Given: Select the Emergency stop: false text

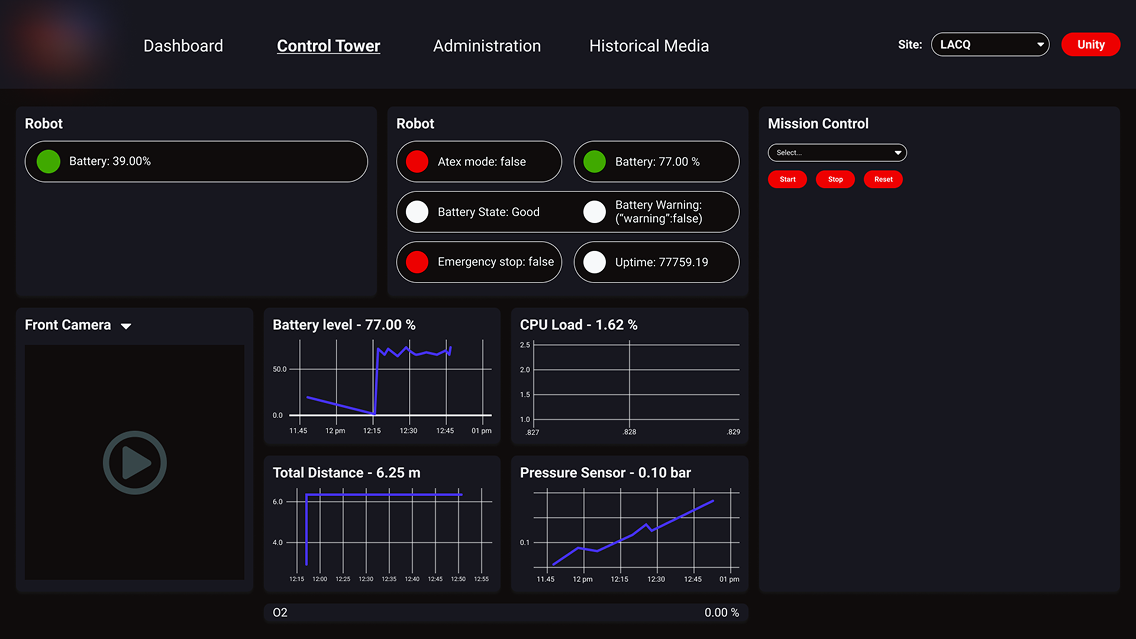Looking at the screenshot, I should click(x=496, y=262).
